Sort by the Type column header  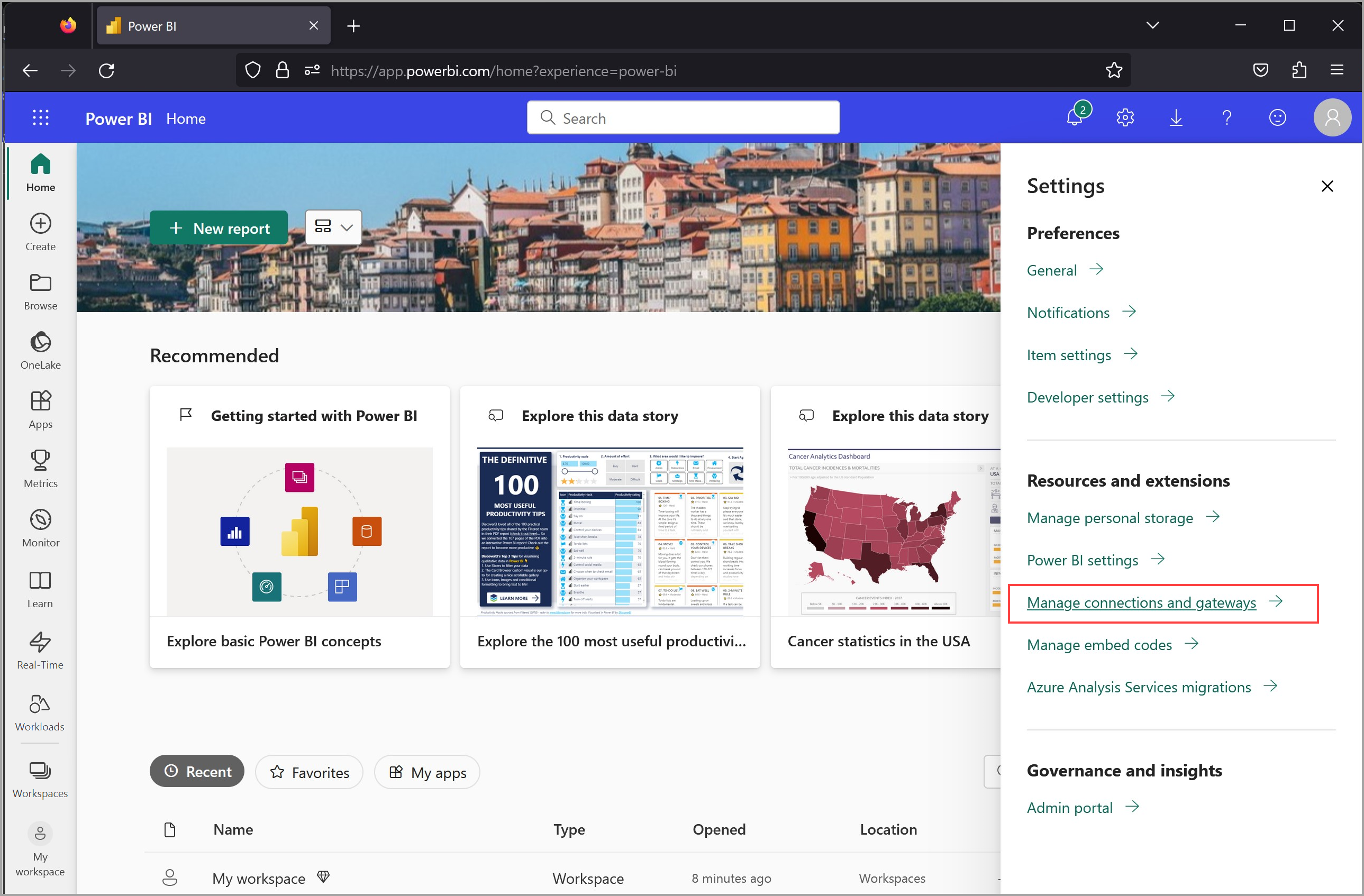pyautogui.click(x=569, y=829)
